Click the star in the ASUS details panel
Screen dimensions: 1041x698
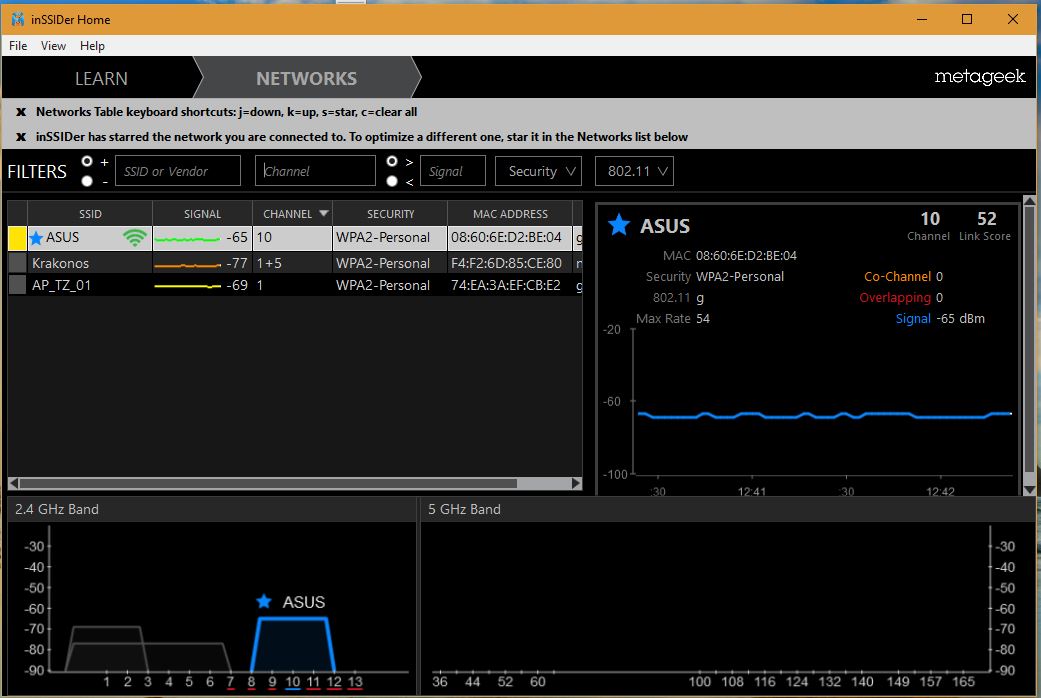(x=619, y=225)
